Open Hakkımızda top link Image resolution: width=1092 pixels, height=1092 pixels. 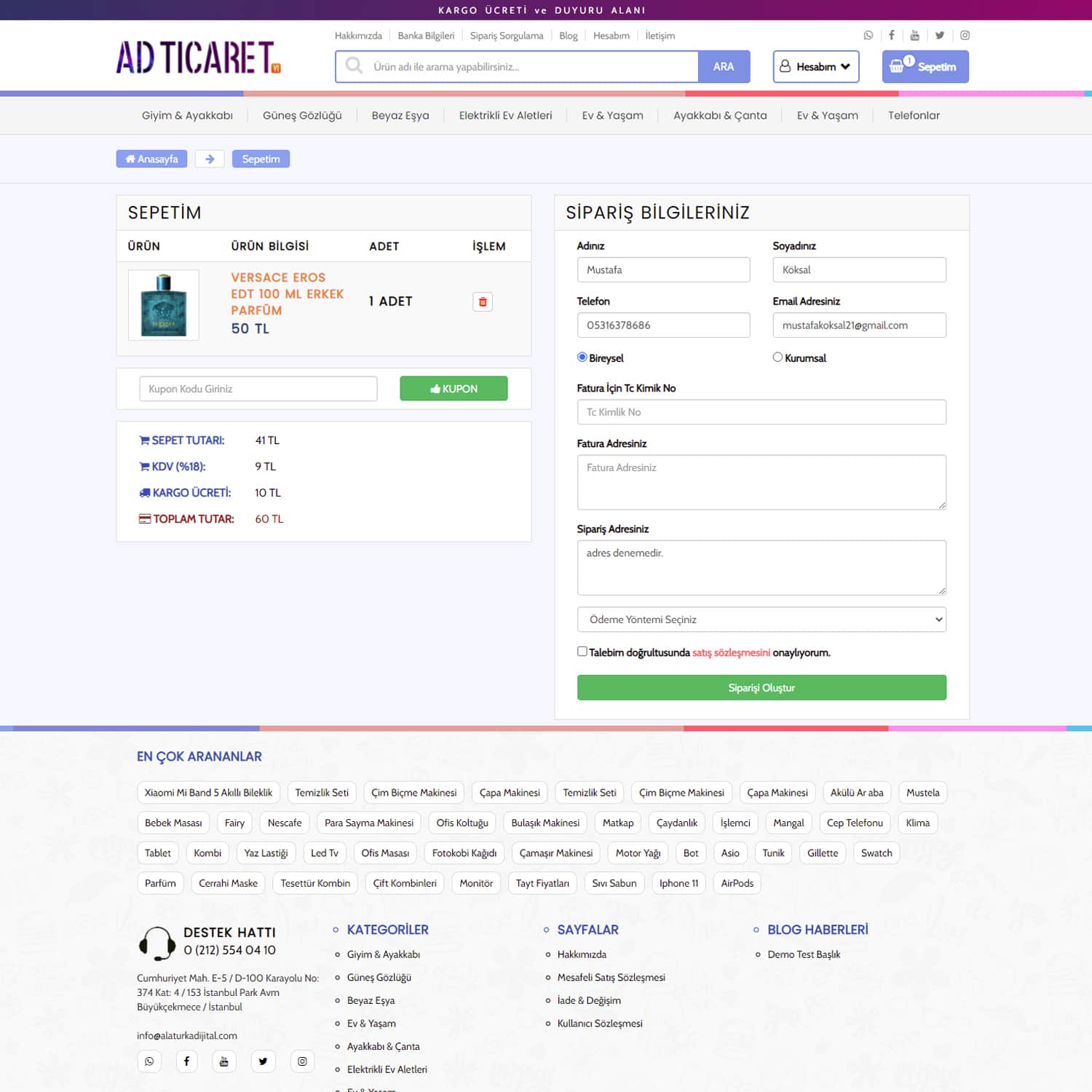358,36
